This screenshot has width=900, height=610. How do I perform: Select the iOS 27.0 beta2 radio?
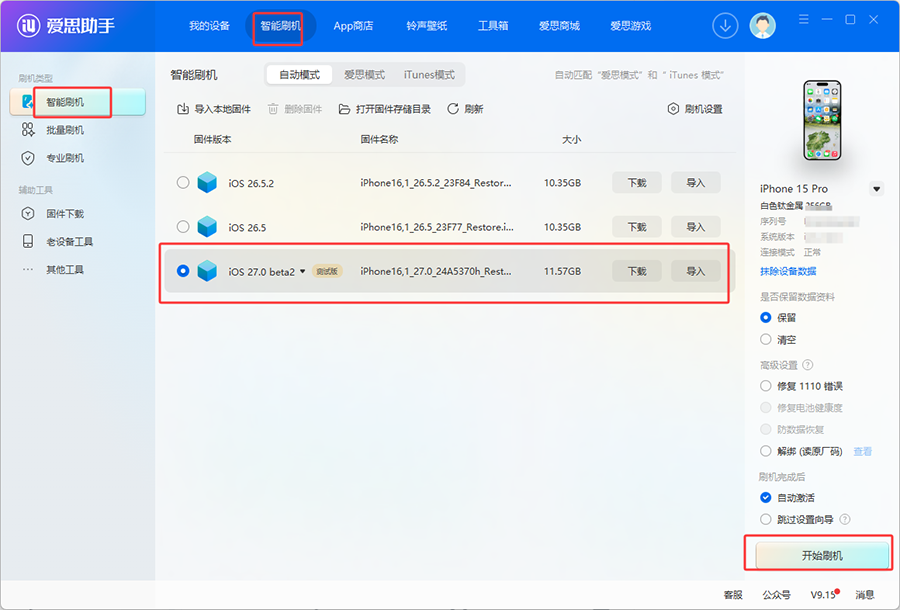coord(183,271)
